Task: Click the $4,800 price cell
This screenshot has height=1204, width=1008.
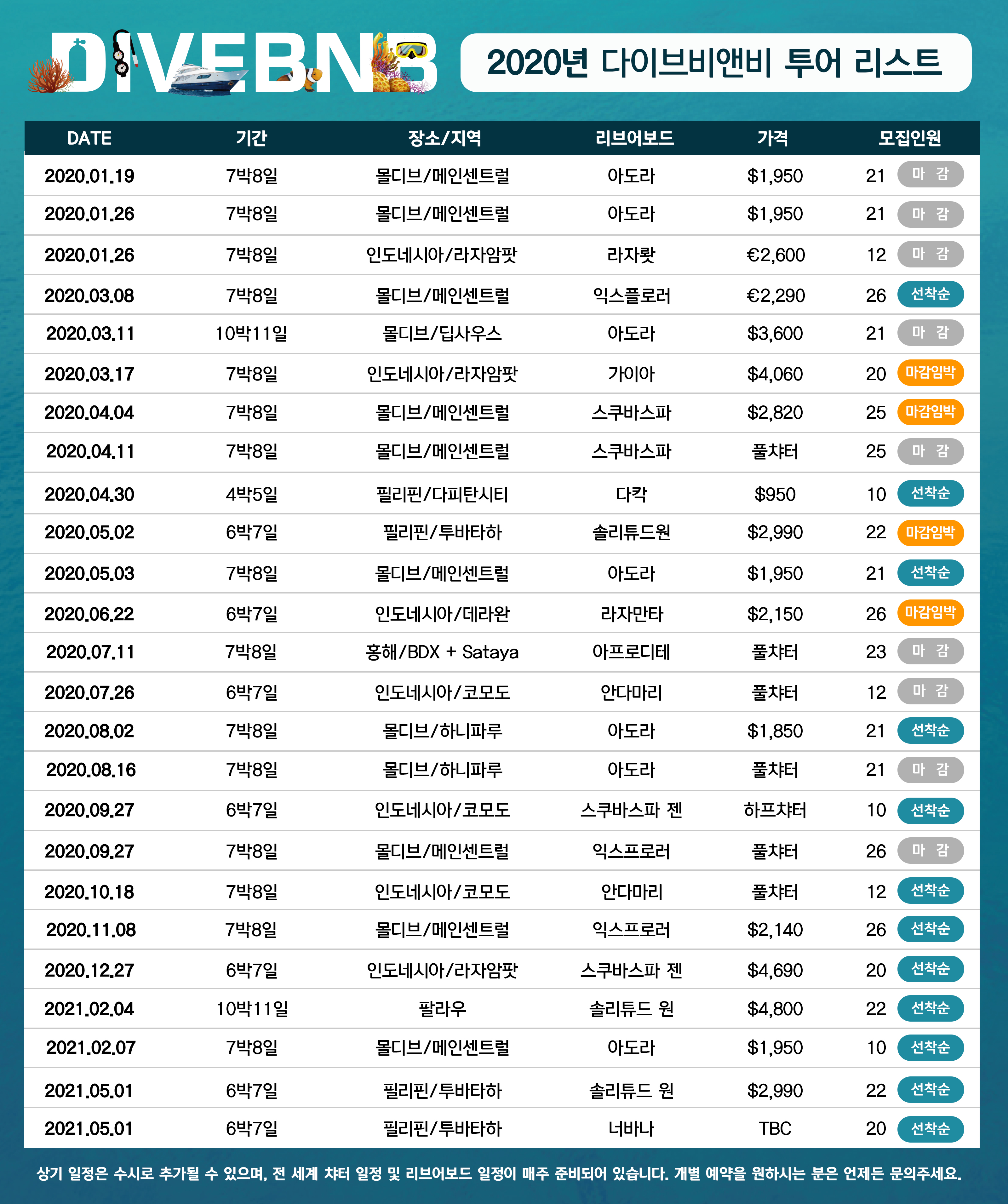Action: (775, 1008)
